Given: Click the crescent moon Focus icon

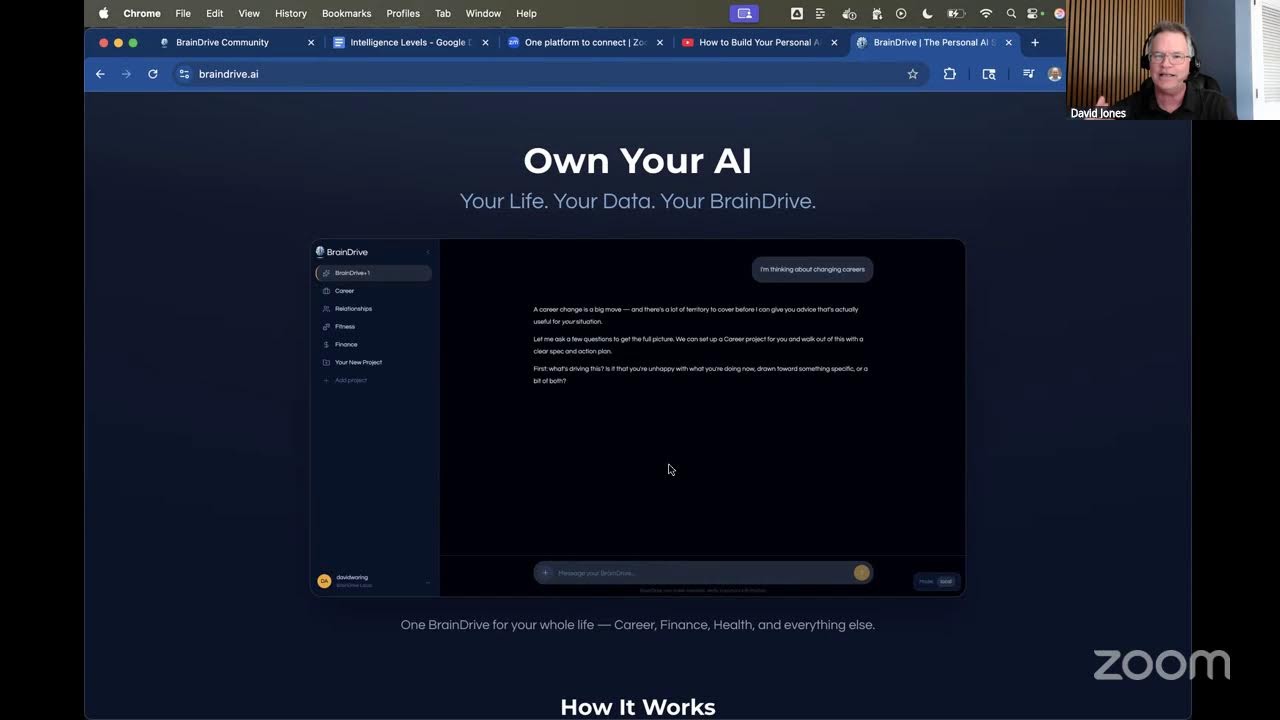Looking at the screenshot, I should pyautogui.click(x=927, y=13).
